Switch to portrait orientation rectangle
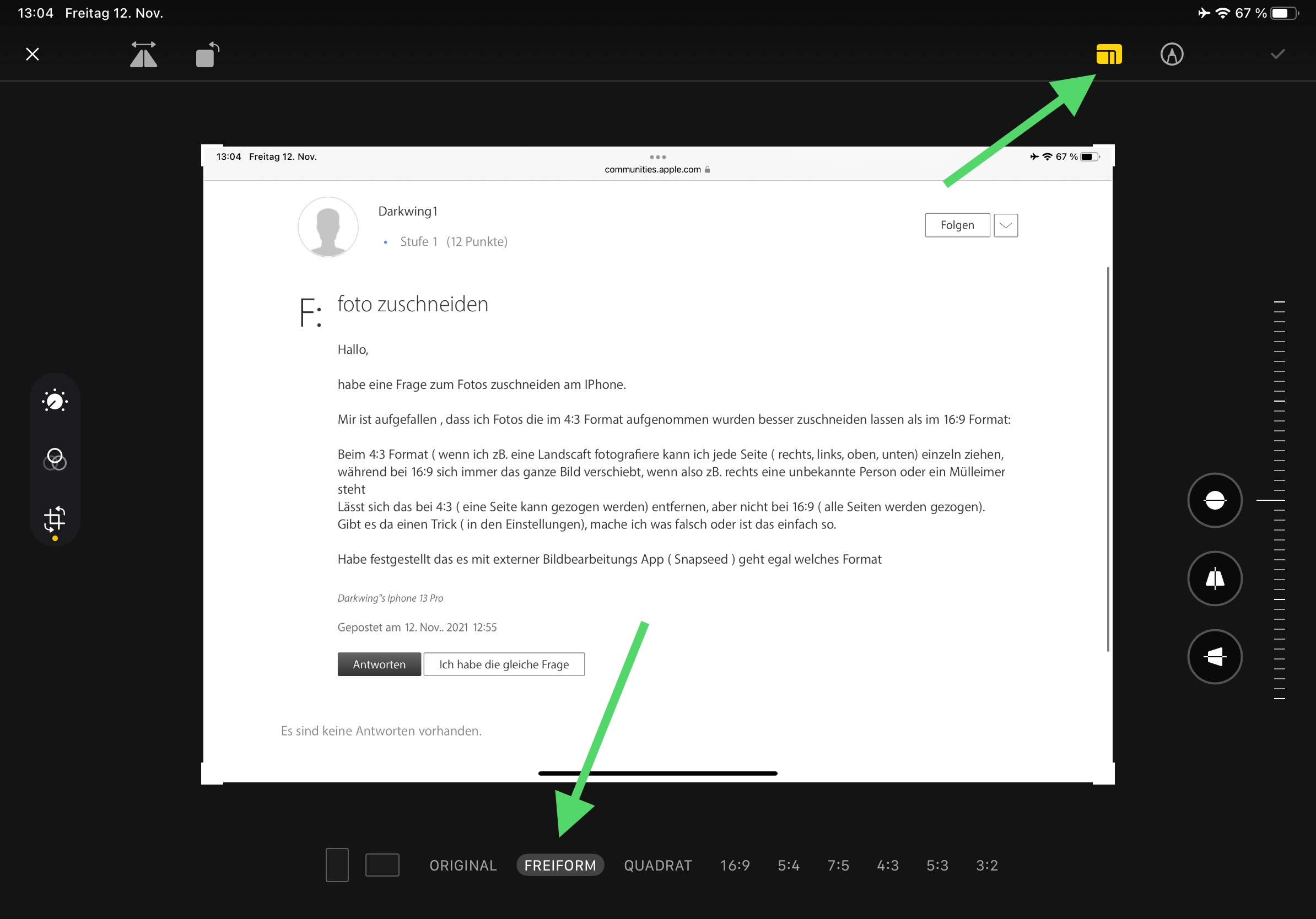Viewport: 1316px width, 919px height. pos(337,864)
